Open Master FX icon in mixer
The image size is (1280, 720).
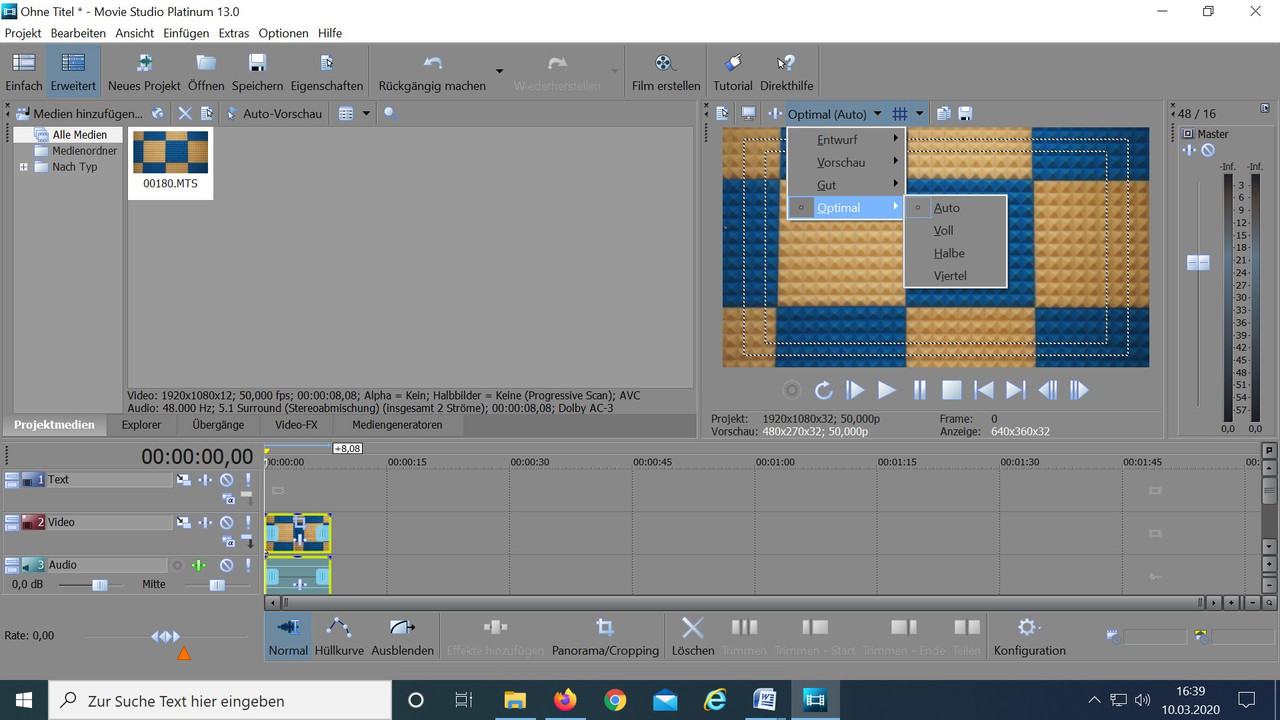pyautogui.click(x=1189, y=150)
